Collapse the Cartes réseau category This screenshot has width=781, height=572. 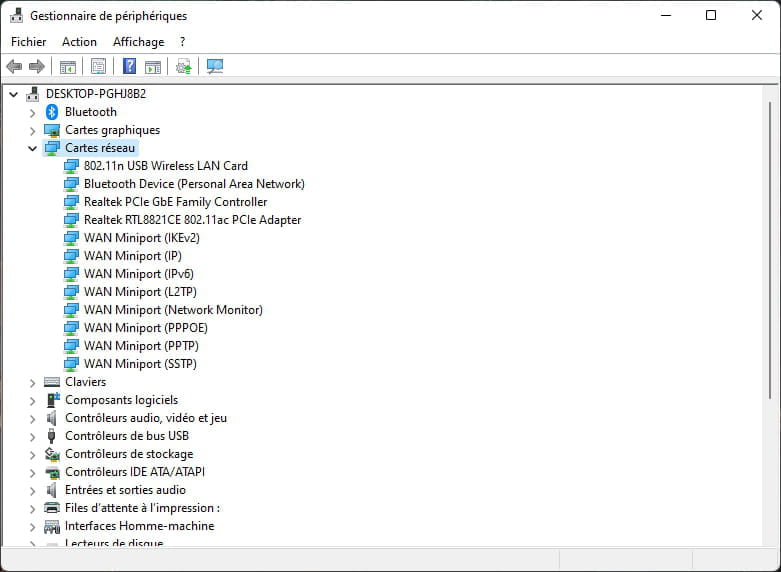coord(32,148)
